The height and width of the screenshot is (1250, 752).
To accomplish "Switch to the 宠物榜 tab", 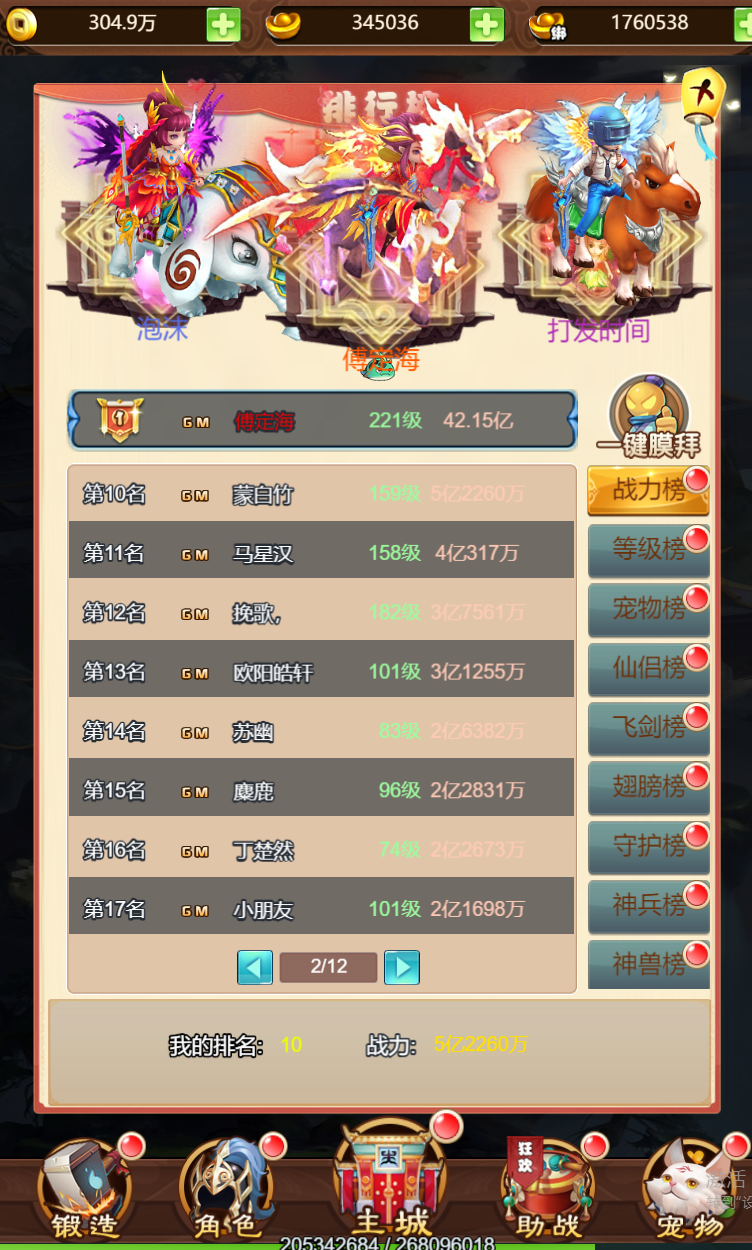I will [648, 609].
